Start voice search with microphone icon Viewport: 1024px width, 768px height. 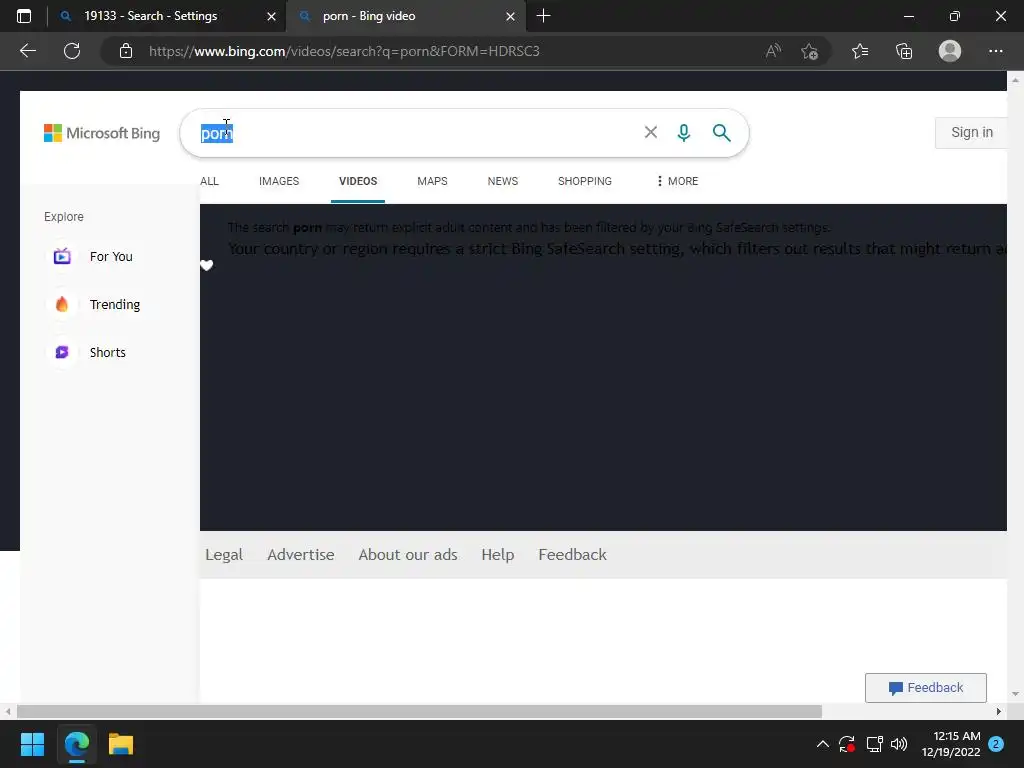684,133
